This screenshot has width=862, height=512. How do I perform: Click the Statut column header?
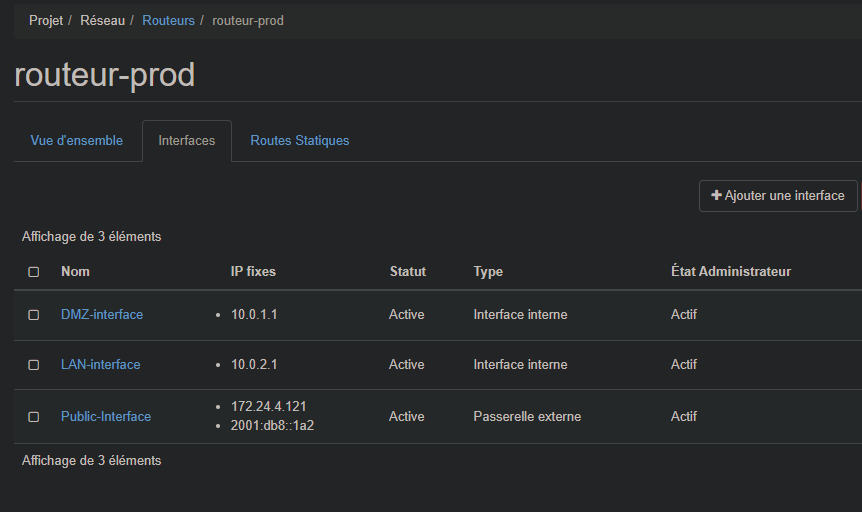point(407,272)
